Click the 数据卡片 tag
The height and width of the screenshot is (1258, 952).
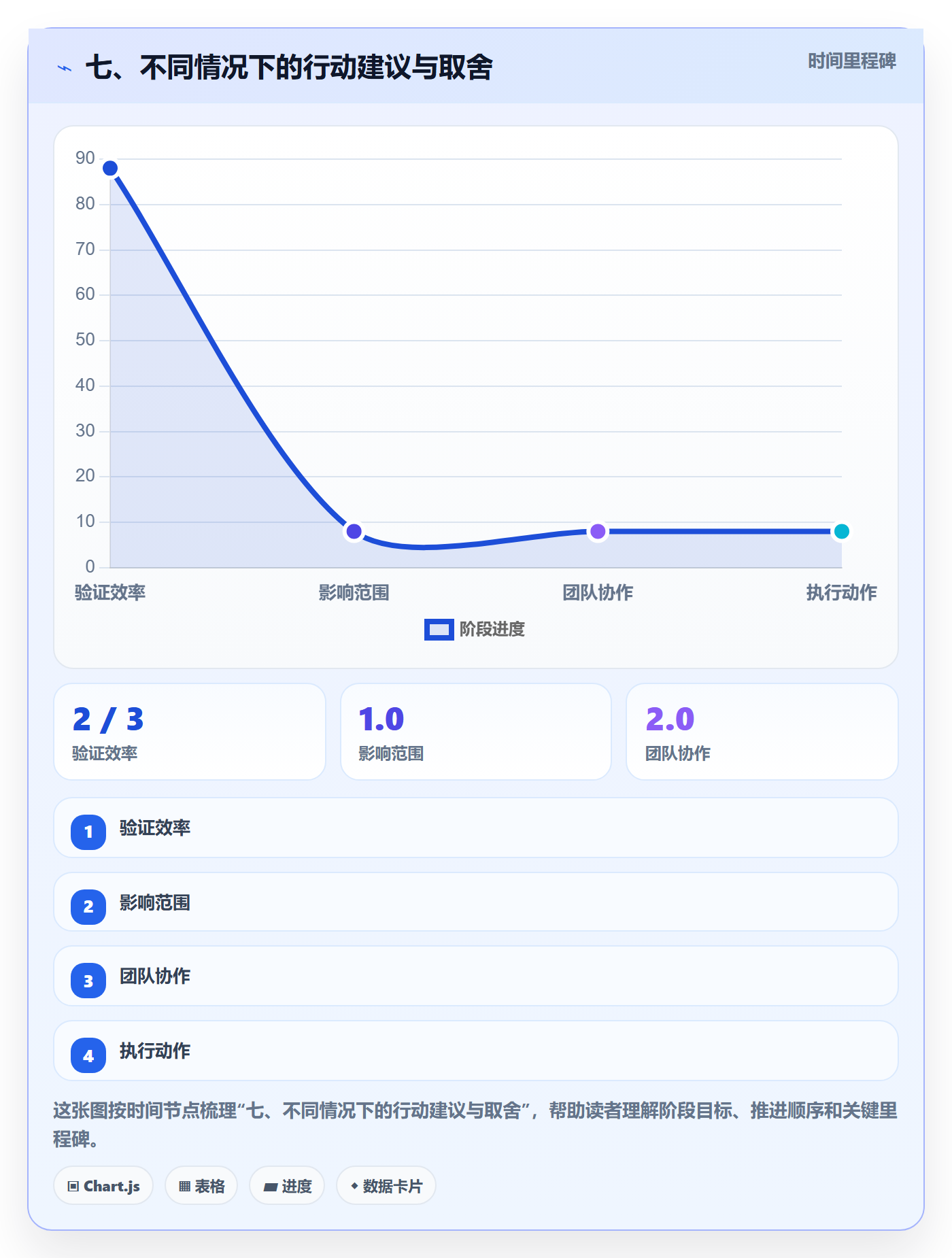pyautogui.click(x=386, y=1186)
